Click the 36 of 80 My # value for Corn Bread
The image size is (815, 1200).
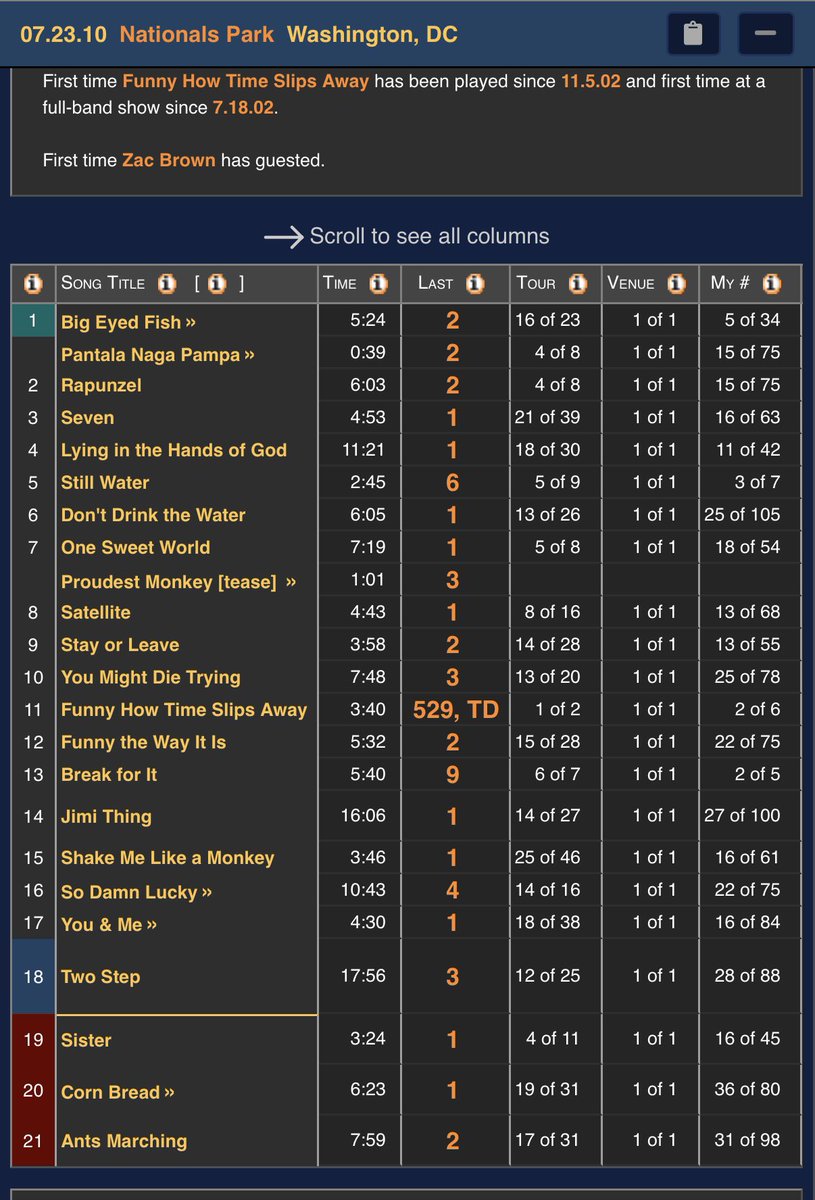click(x=747, y=1089)
